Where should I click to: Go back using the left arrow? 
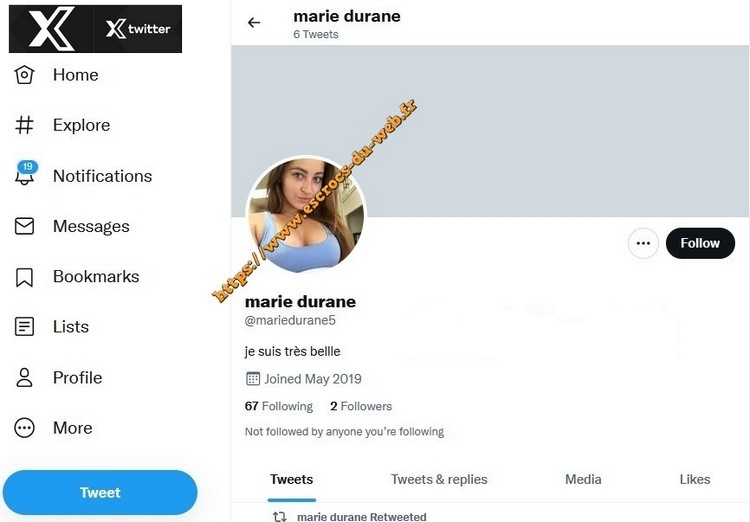254,22
